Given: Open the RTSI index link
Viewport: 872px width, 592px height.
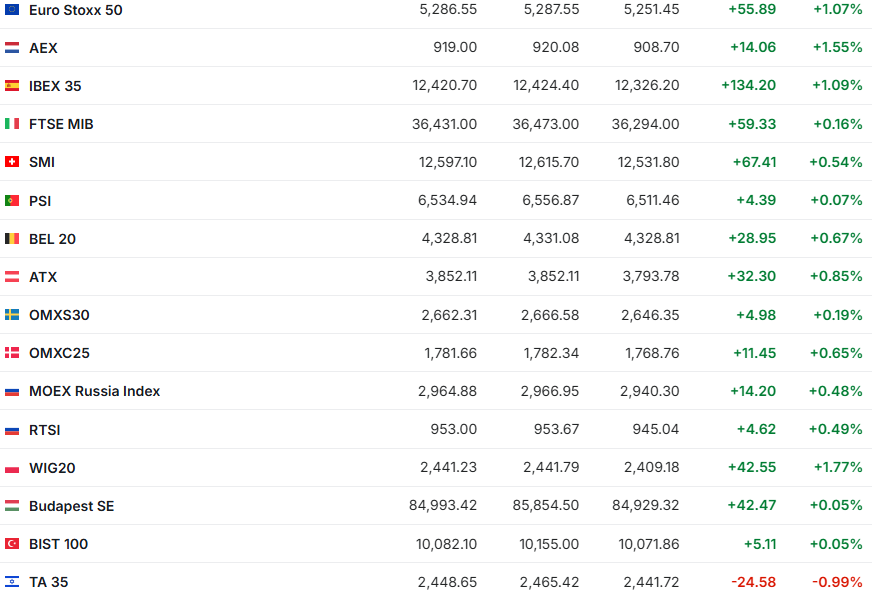Looking at the screenshot, I should pyautogui.click(x=45, y=430).
